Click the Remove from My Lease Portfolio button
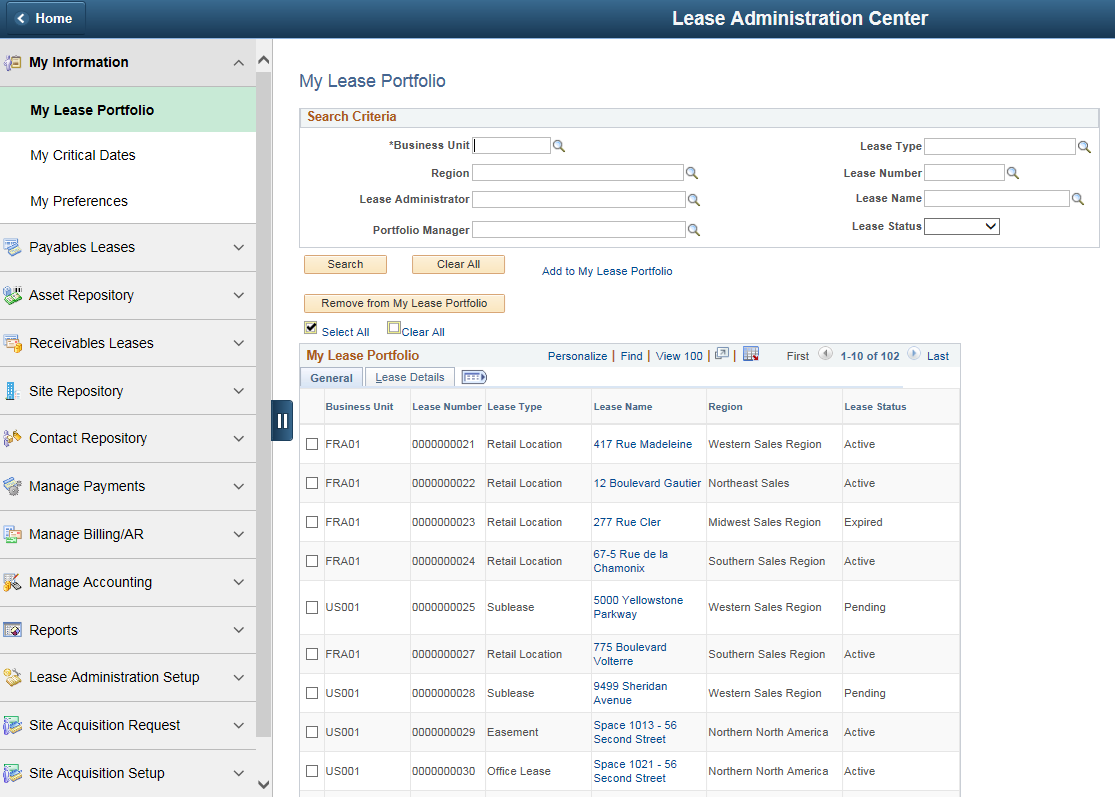Image resolution: width=1115 pixels, height=797 pixels. click(x=404, y=303)
